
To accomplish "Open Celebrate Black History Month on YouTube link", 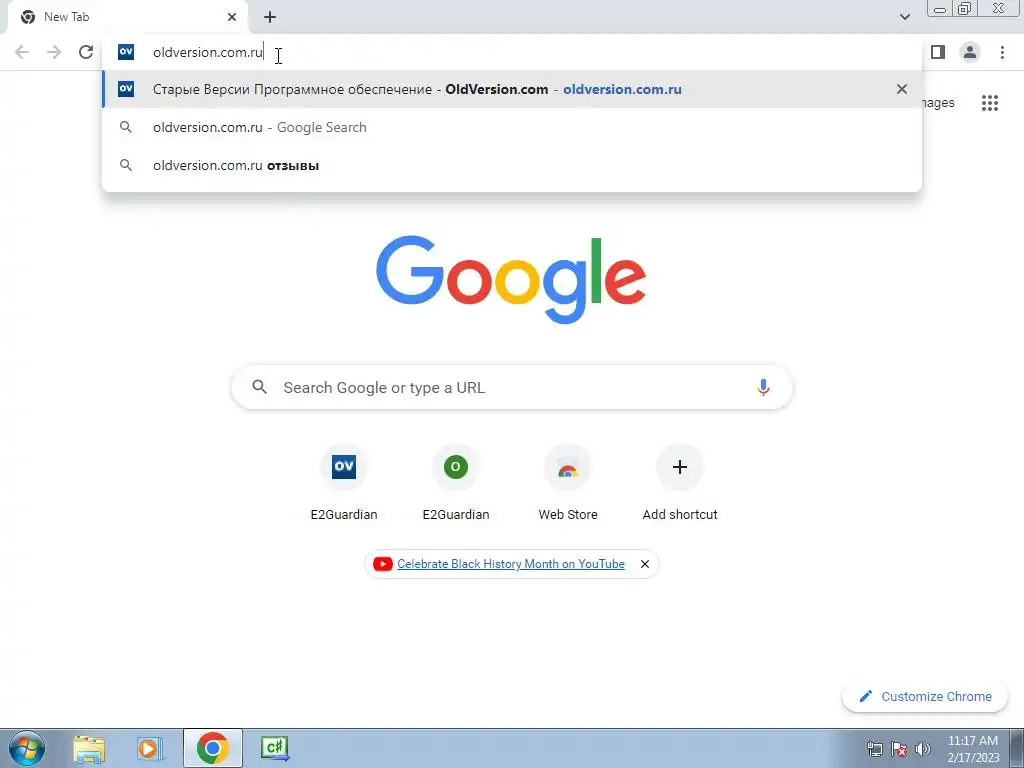I will [511, 564].
